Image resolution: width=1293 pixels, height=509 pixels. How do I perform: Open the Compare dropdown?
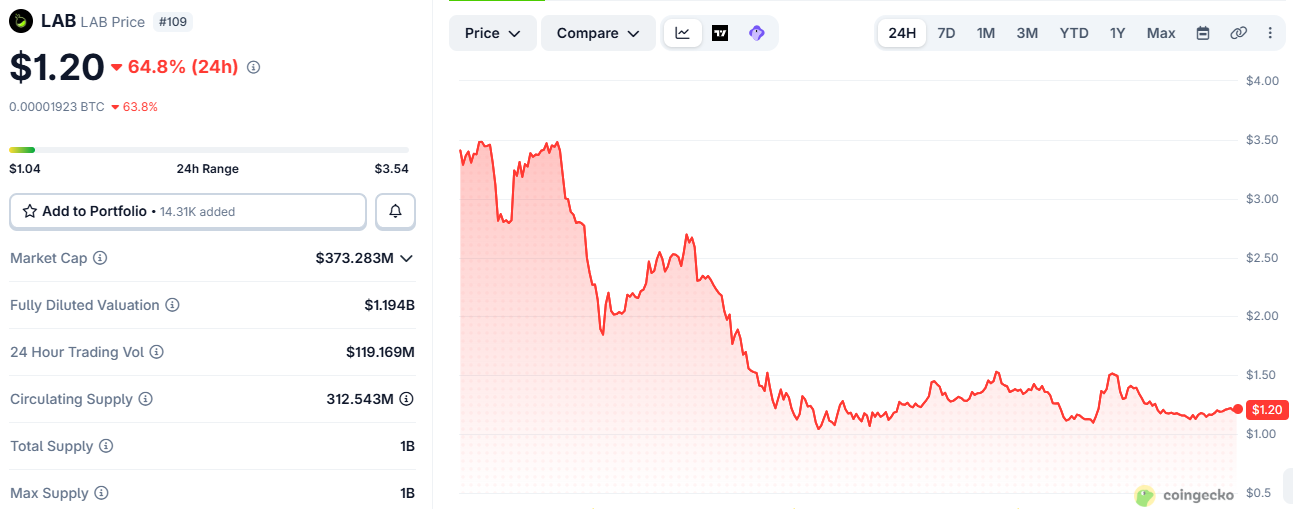click(x=598, y=33)
